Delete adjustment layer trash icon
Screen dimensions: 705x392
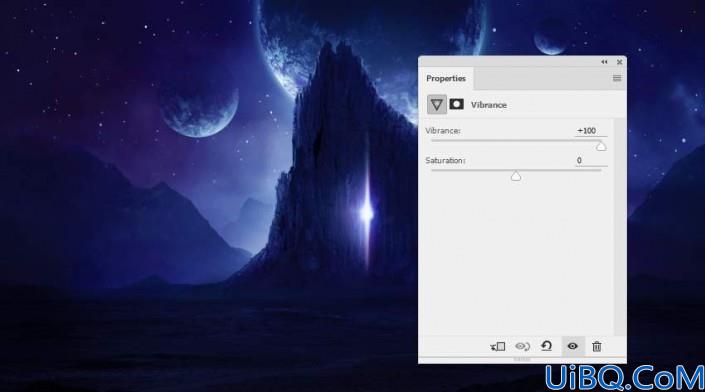(597, 346)
